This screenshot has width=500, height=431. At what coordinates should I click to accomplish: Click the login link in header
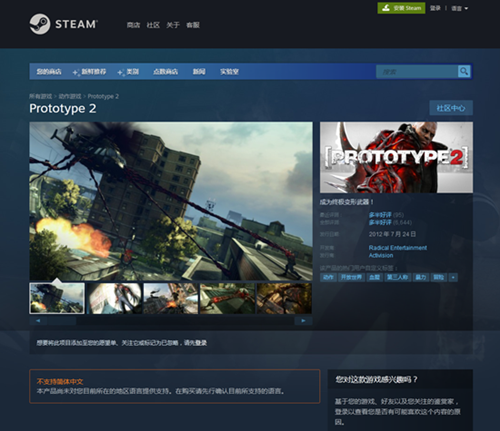pyautogui.click(x=435, y=8)
